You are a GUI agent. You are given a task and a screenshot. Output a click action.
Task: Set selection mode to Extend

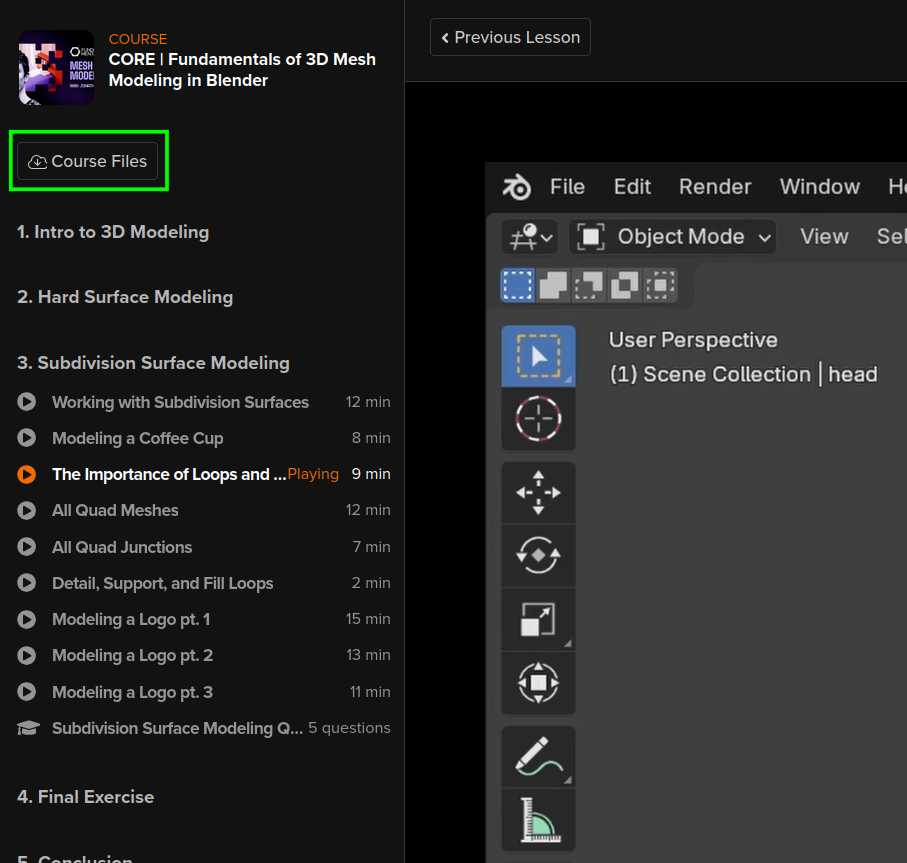tap(553, 285)
